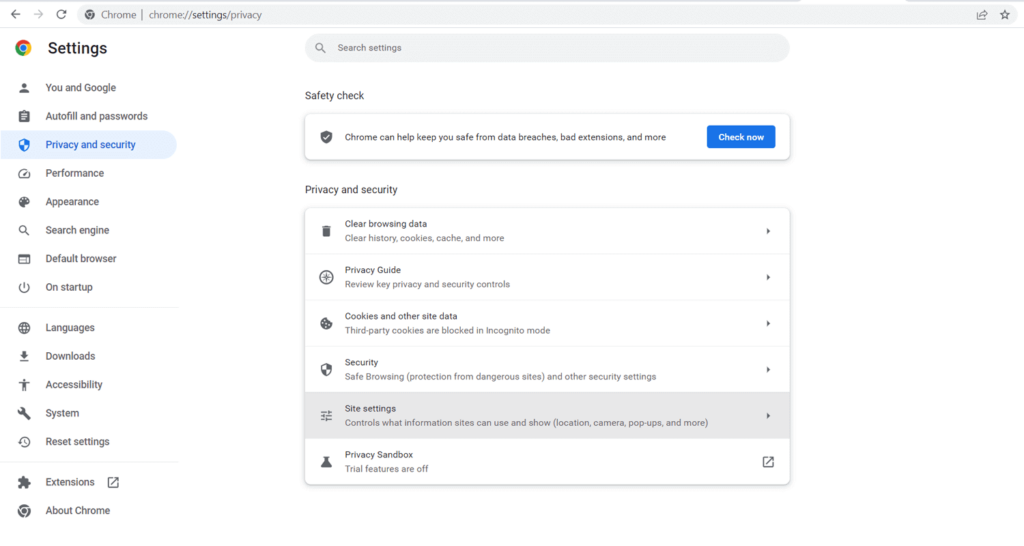Open Clear browsing data option
The height and width of the screenshot is (546, 1024).
(x=547, y=231)
